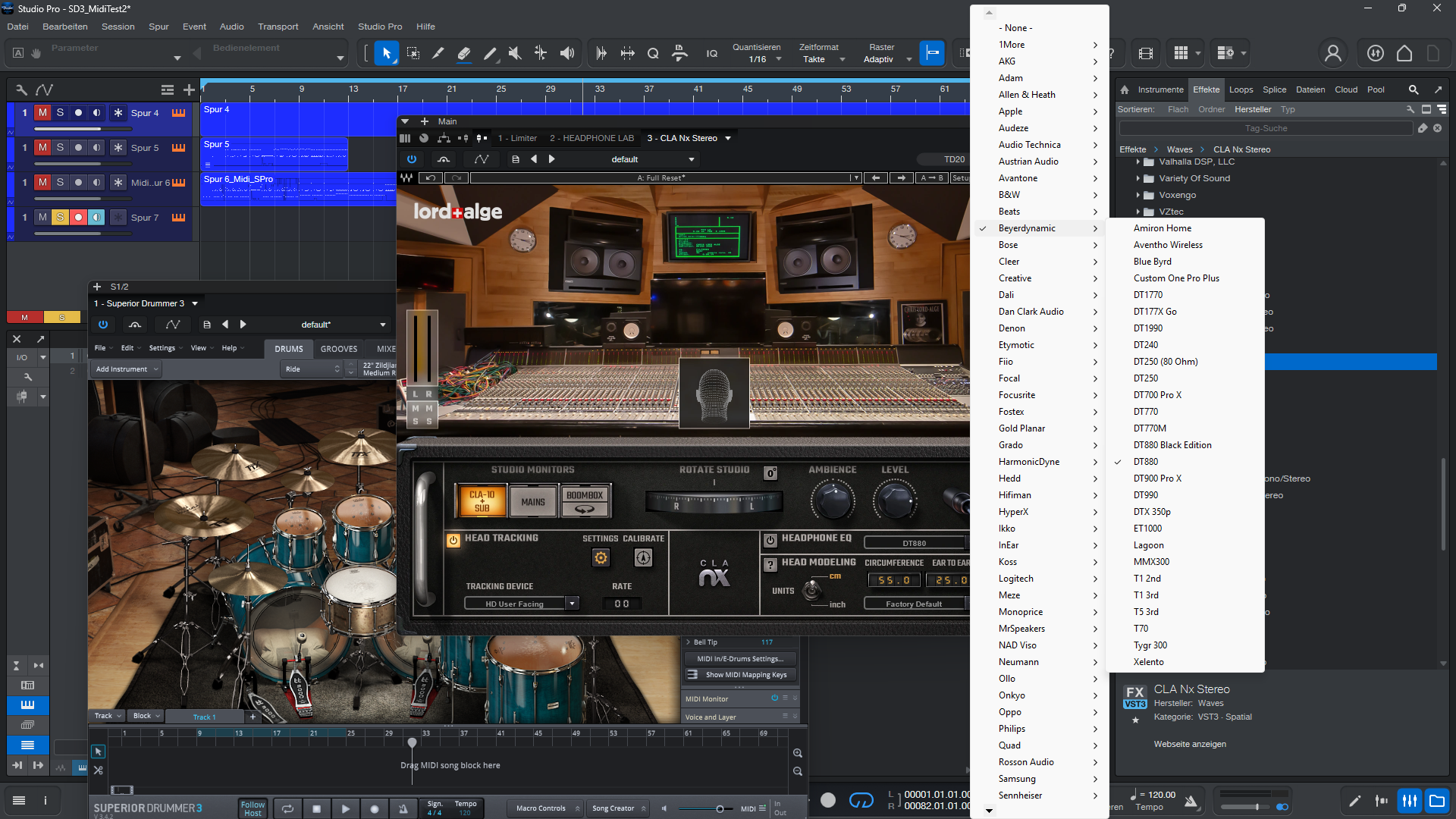
Task: Toggle the Headphone EQ power button
Action: pyautogui.click(x=770, y=540)
